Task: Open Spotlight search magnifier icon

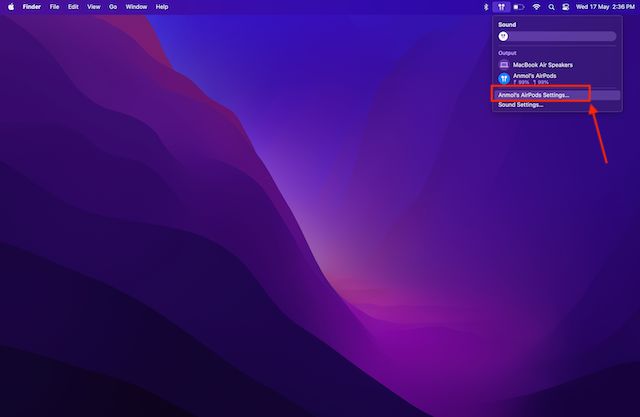Action: (x=551, y=6)
